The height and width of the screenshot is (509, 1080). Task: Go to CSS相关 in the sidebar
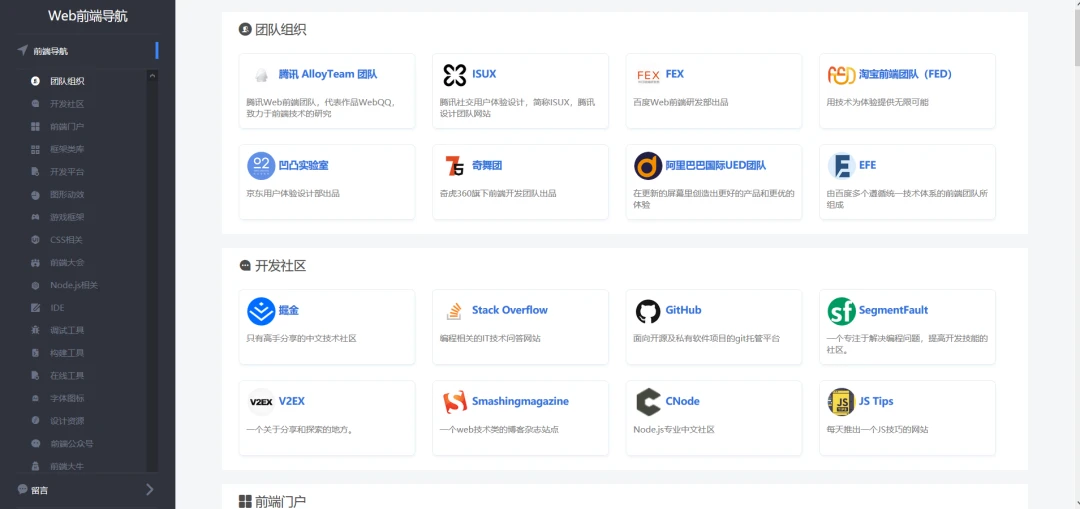66,240
